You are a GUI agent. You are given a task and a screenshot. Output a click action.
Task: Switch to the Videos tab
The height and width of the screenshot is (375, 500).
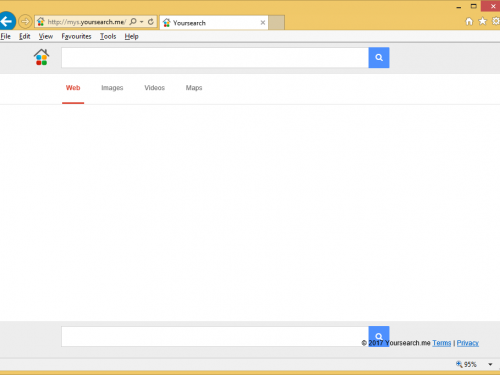pos(154,88)
